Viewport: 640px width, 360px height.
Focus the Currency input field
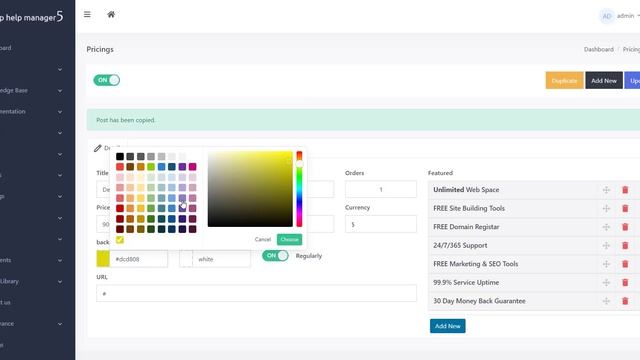pos(381,224)
